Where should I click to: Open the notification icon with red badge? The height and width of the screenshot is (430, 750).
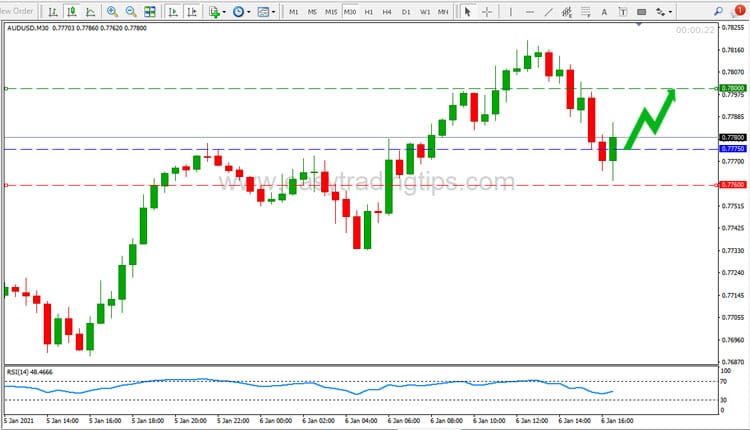(739, 11)
